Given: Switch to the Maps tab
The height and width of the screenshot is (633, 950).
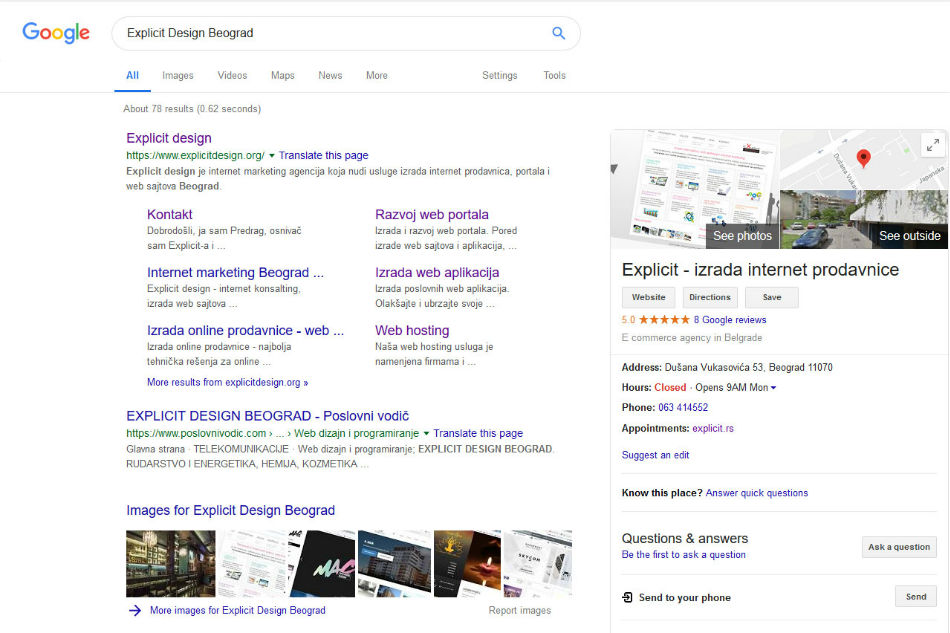Looking at the screenshot, I should tap(282, 75).
